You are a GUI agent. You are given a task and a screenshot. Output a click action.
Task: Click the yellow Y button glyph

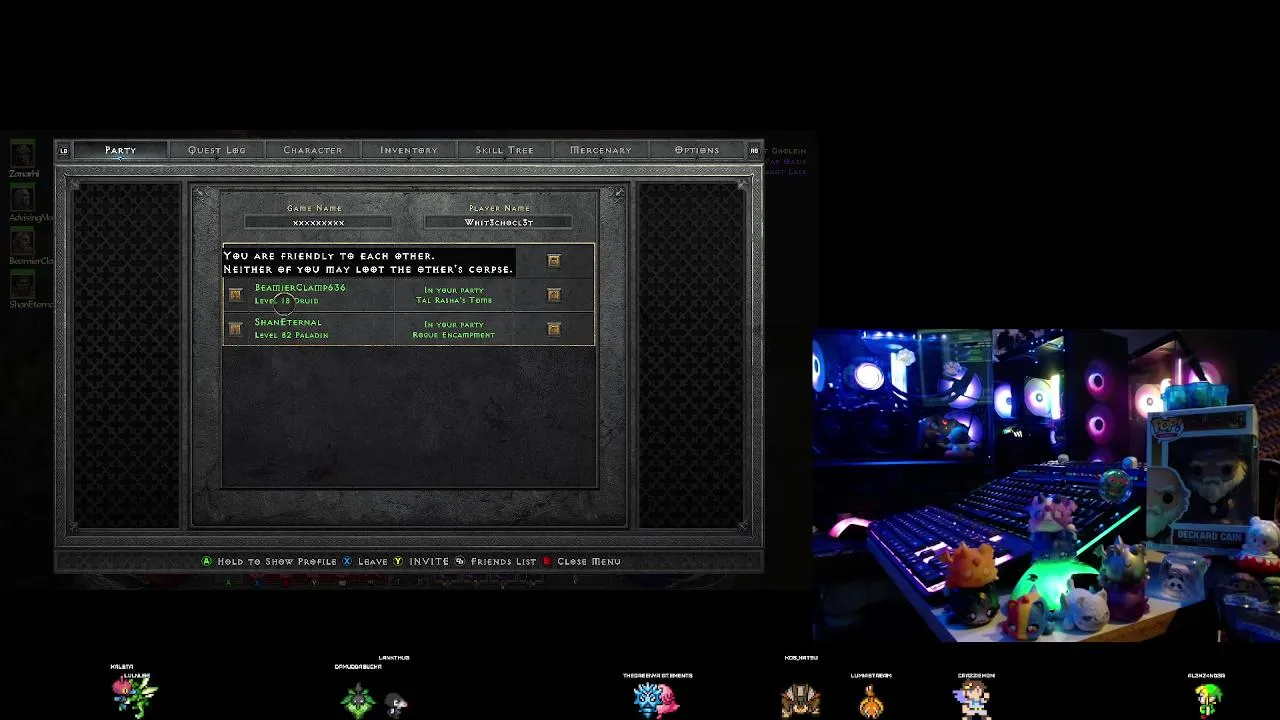coord(398,562)
